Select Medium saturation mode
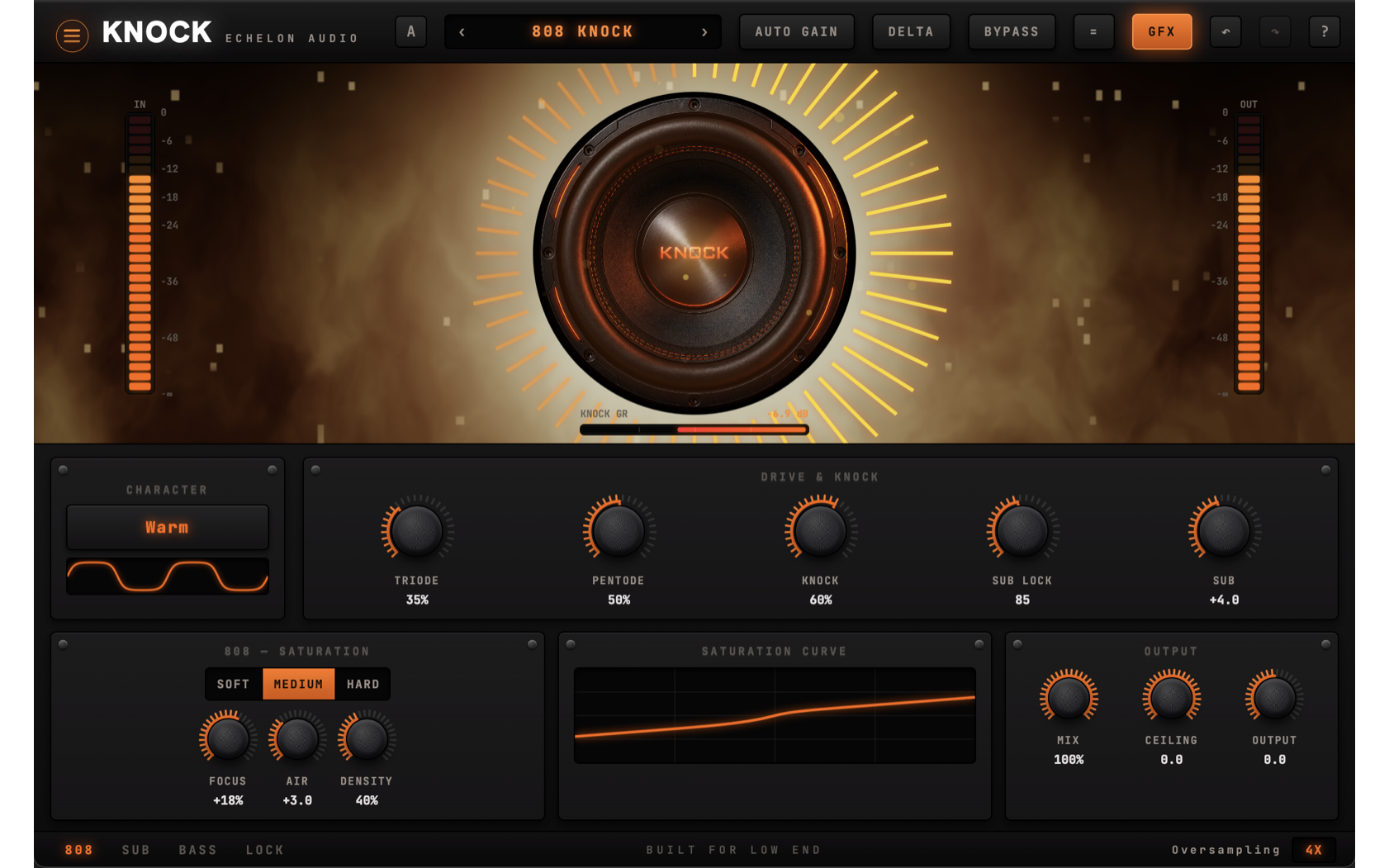Screen dimensions: 1389x868 298,684
